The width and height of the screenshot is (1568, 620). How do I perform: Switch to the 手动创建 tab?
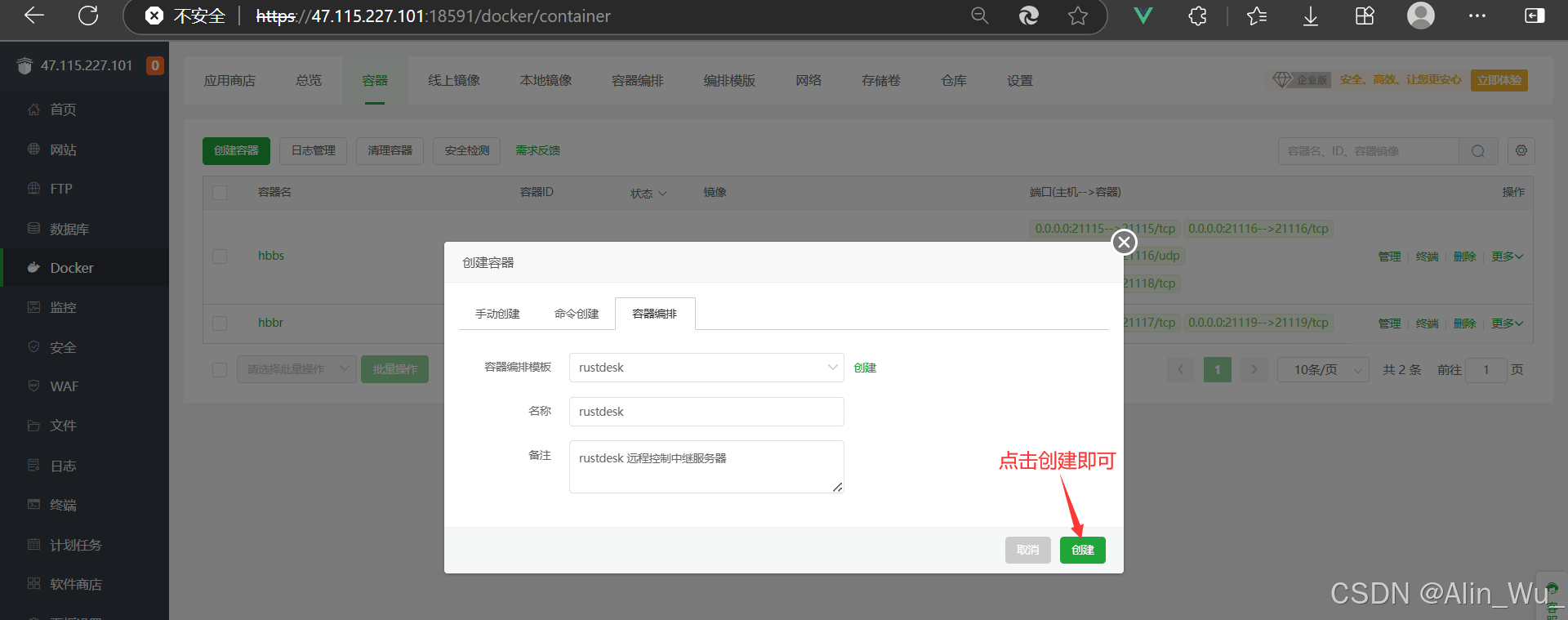(497, 314)
